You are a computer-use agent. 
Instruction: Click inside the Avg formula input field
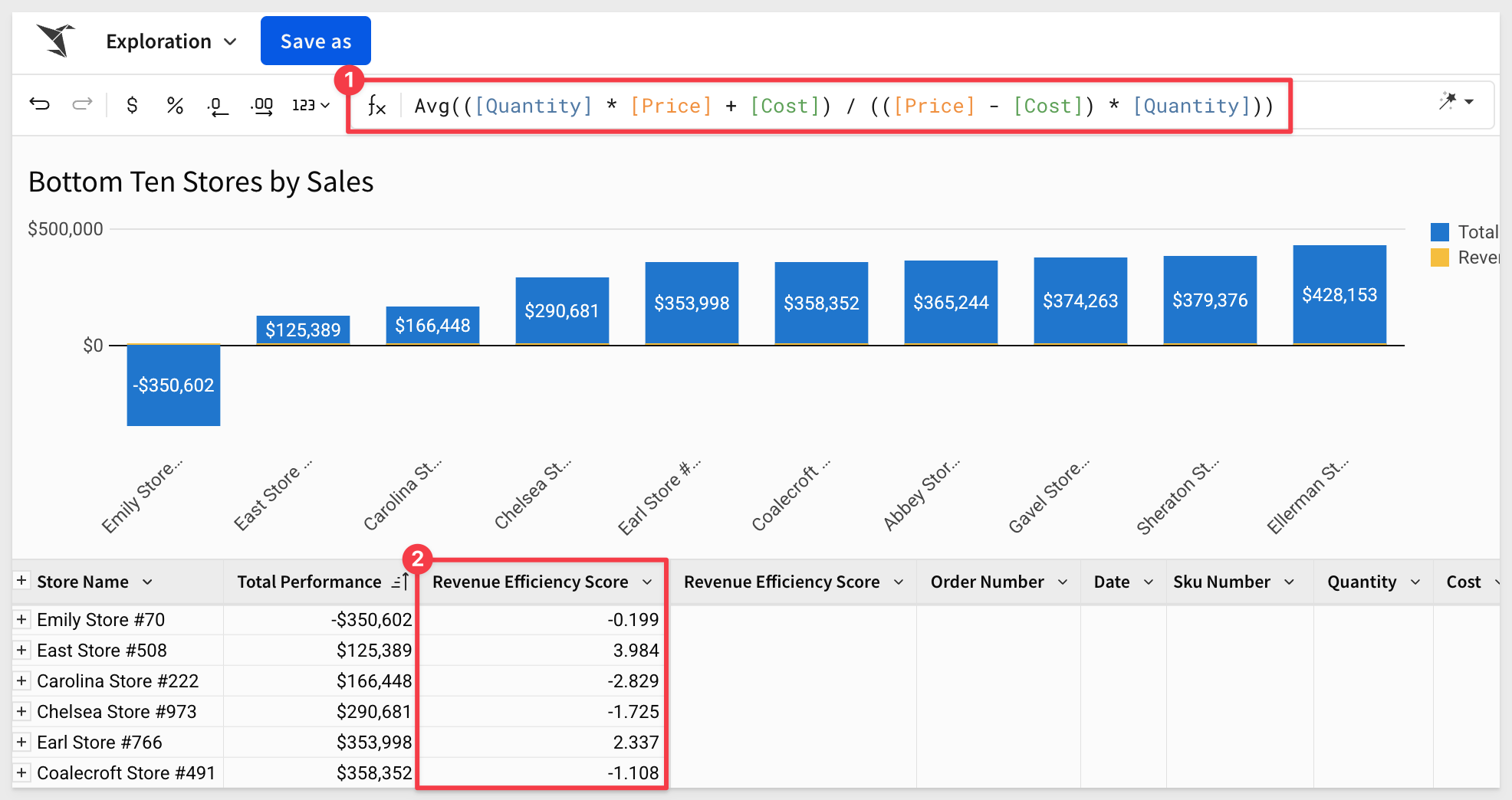[843, 106]
